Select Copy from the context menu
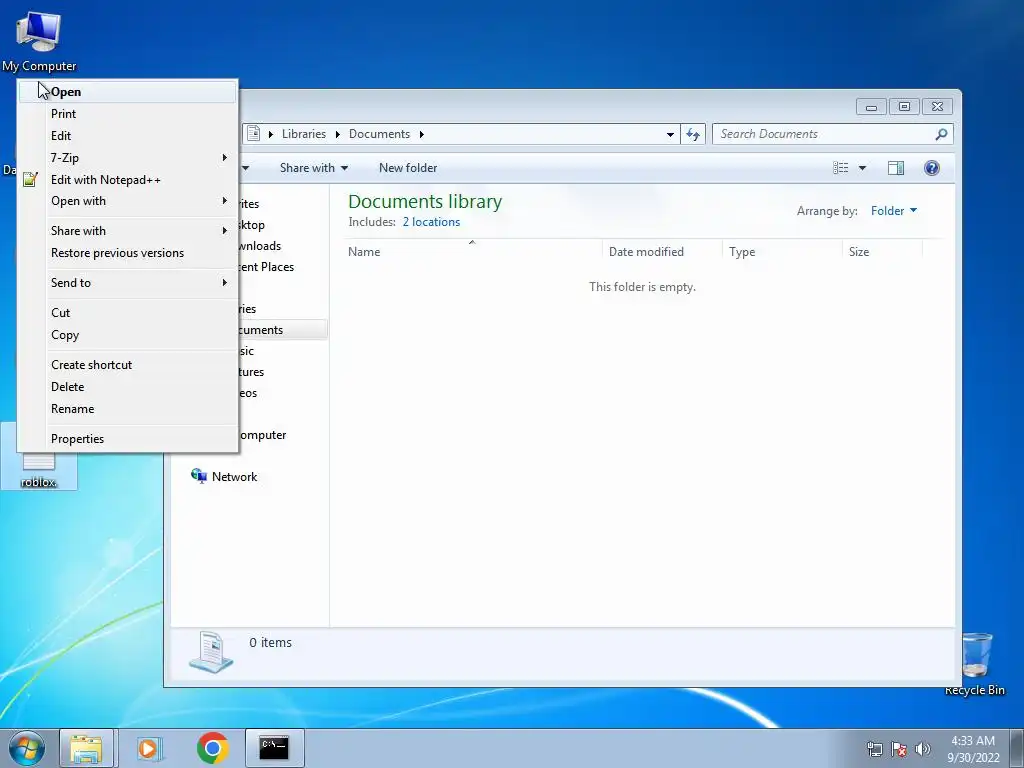 click(x=127, y=335)
